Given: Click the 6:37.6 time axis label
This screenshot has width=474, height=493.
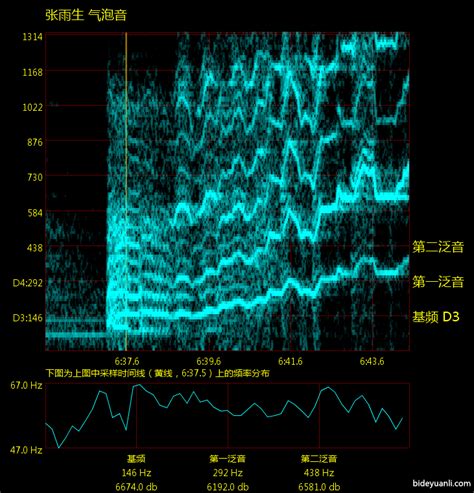Looking at the screenshot, I should (x=127, y=361).
